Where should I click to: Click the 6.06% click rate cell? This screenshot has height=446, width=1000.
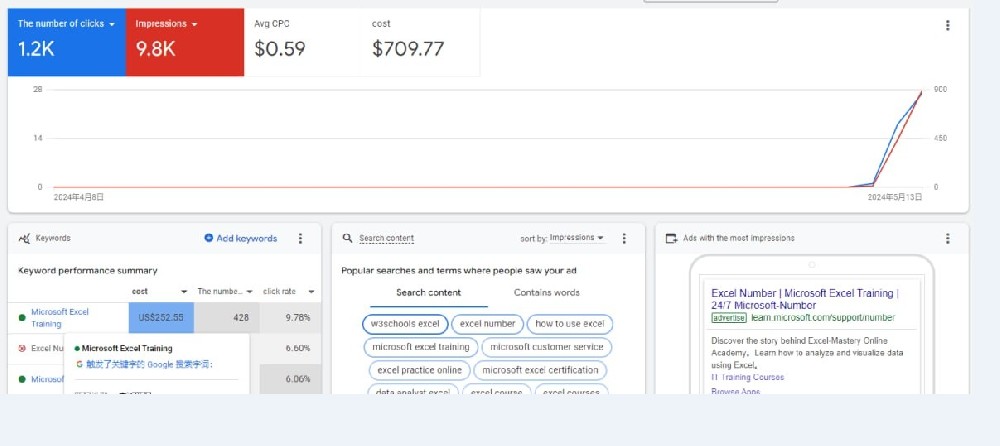pyautogui.click(x=291, y=379)
